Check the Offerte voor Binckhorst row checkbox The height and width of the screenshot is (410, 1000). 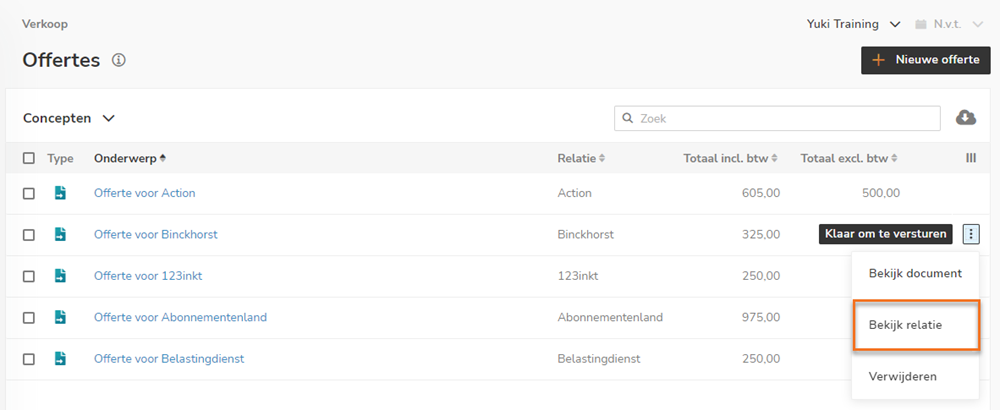coord(29,235)
